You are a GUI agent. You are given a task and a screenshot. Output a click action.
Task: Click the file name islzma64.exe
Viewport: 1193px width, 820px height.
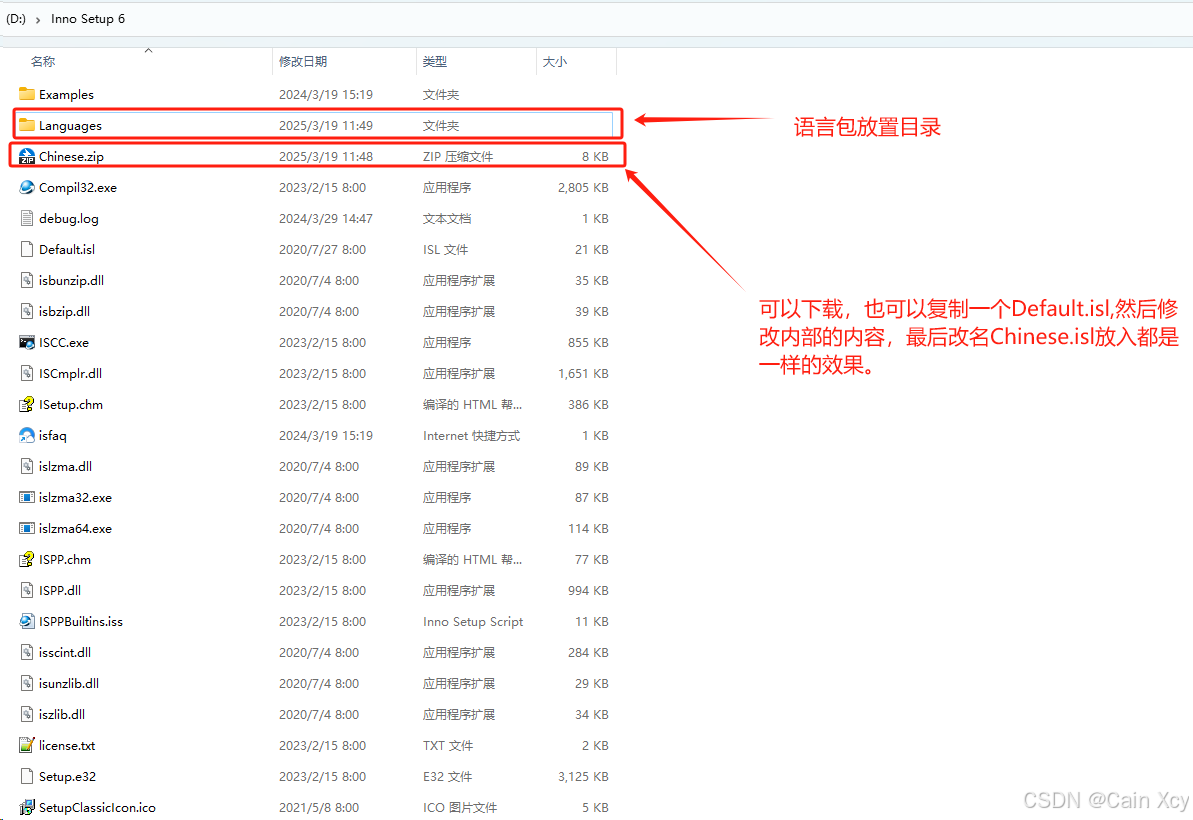click(75, 529)
